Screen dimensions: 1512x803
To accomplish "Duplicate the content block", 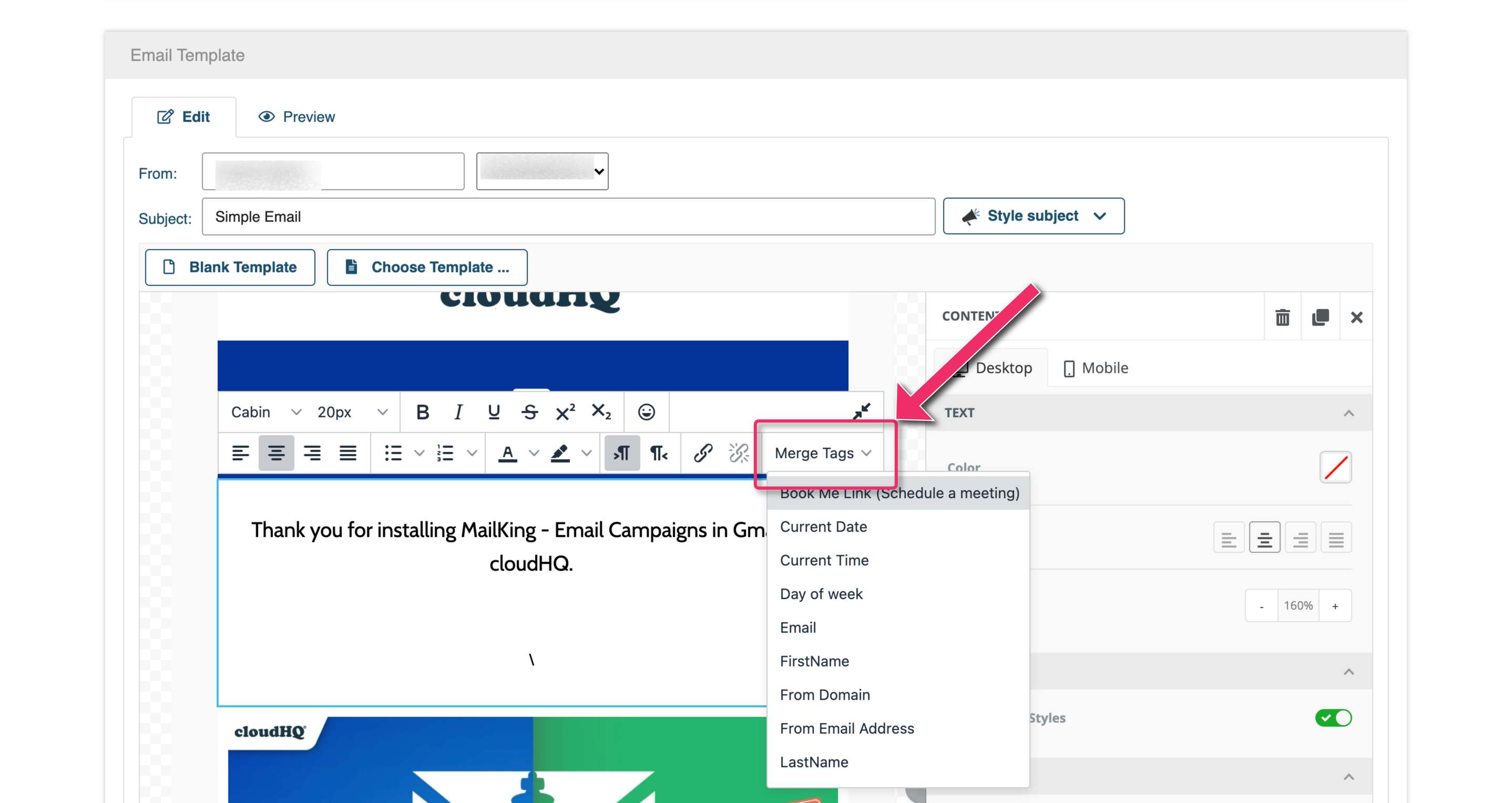I will [1320, 317].
